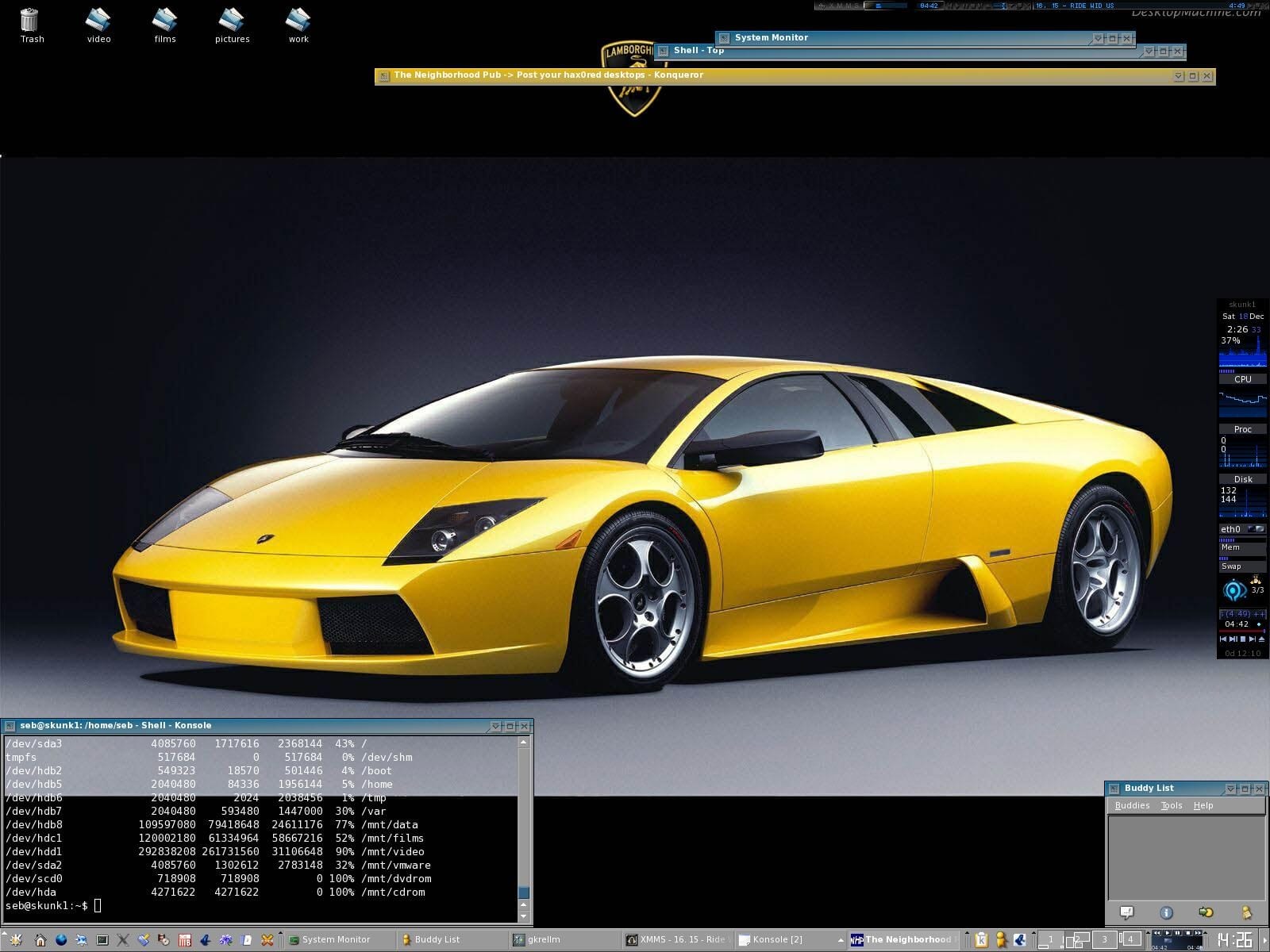
Task: Shade the Konsole window via triangle button
Action: click(495, 726)
